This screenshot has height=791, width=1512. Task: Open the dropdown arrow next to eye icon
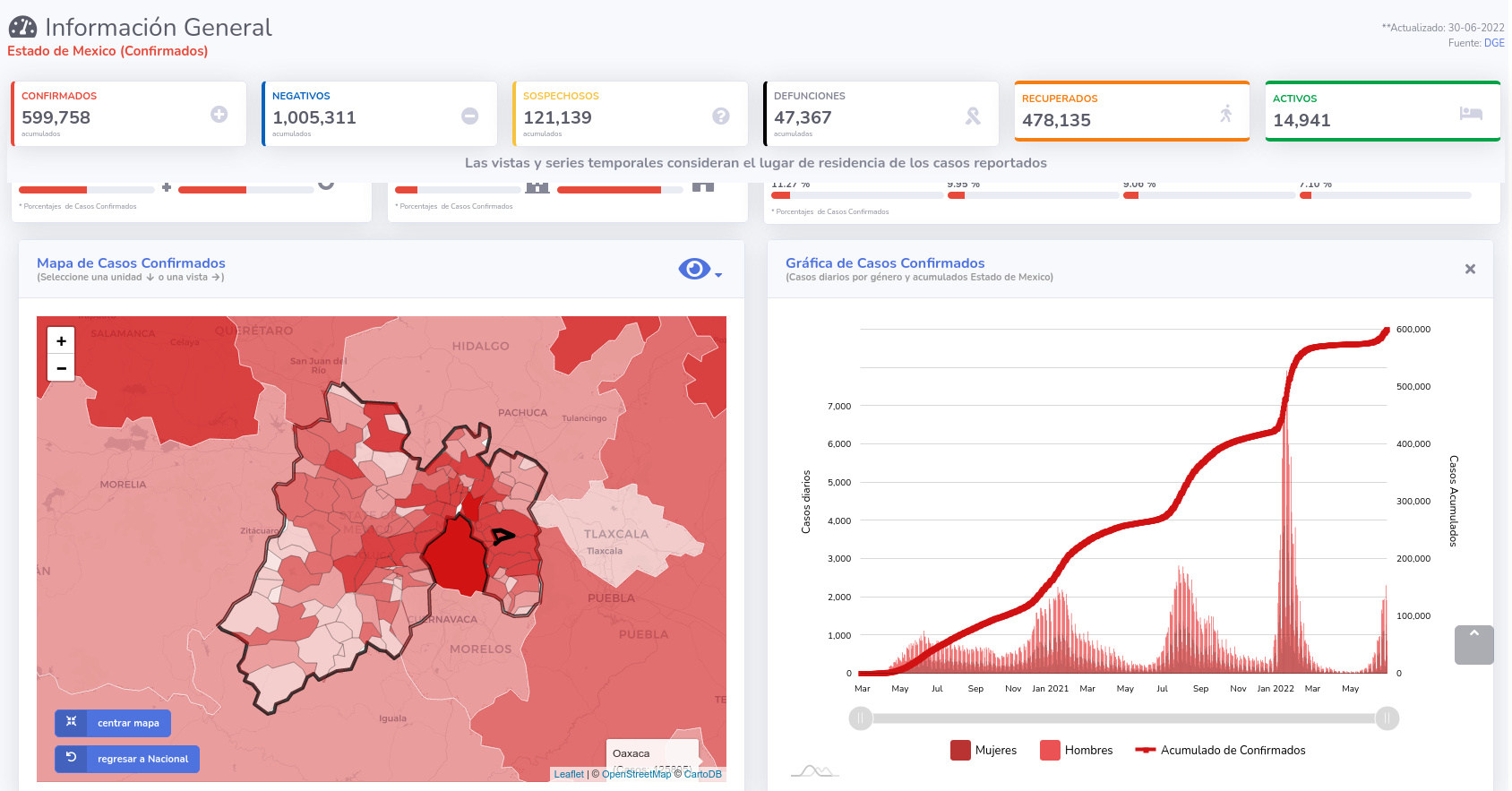(x=718, y=275)
